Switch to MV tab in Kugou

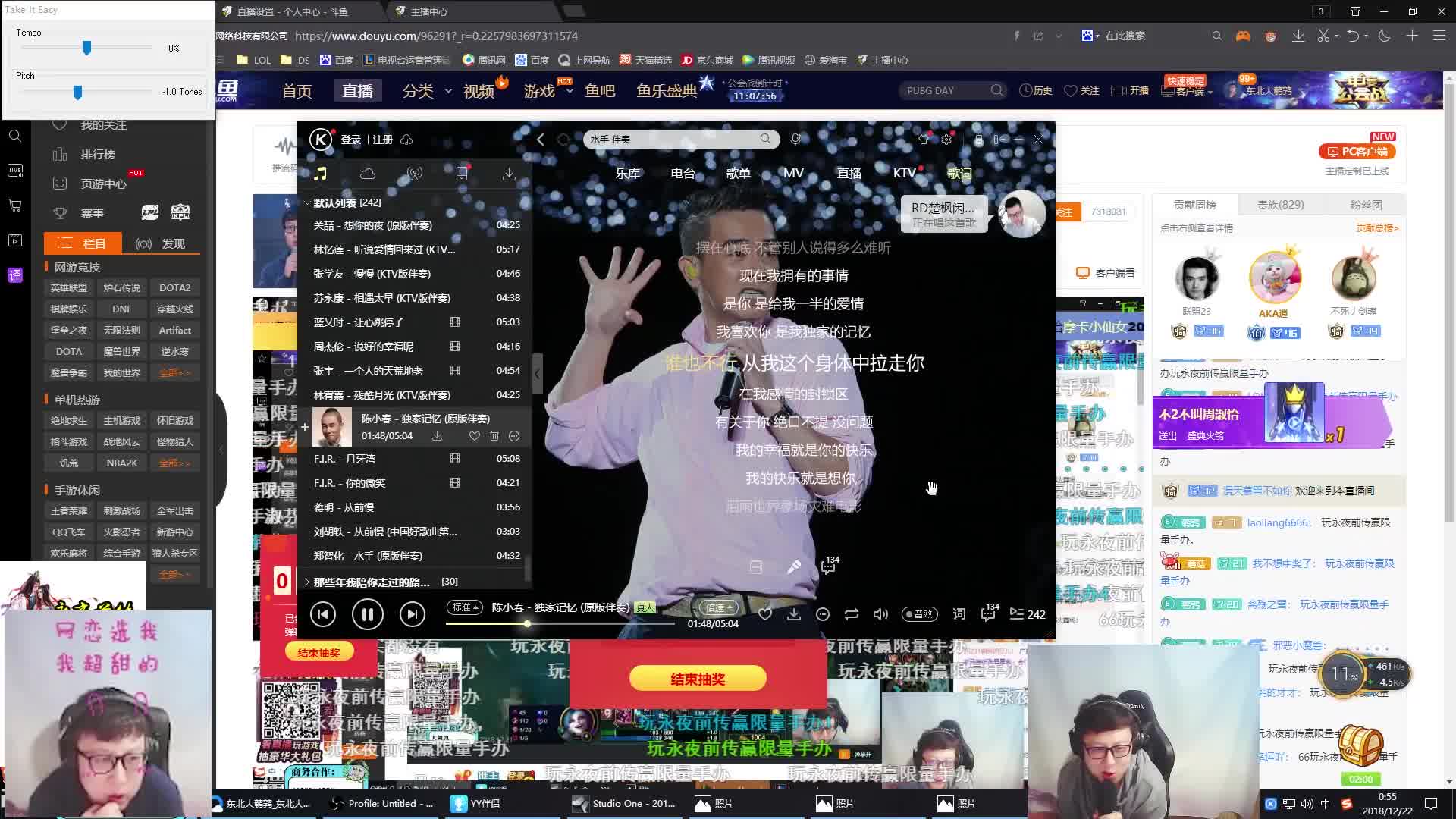coord(793,173)
